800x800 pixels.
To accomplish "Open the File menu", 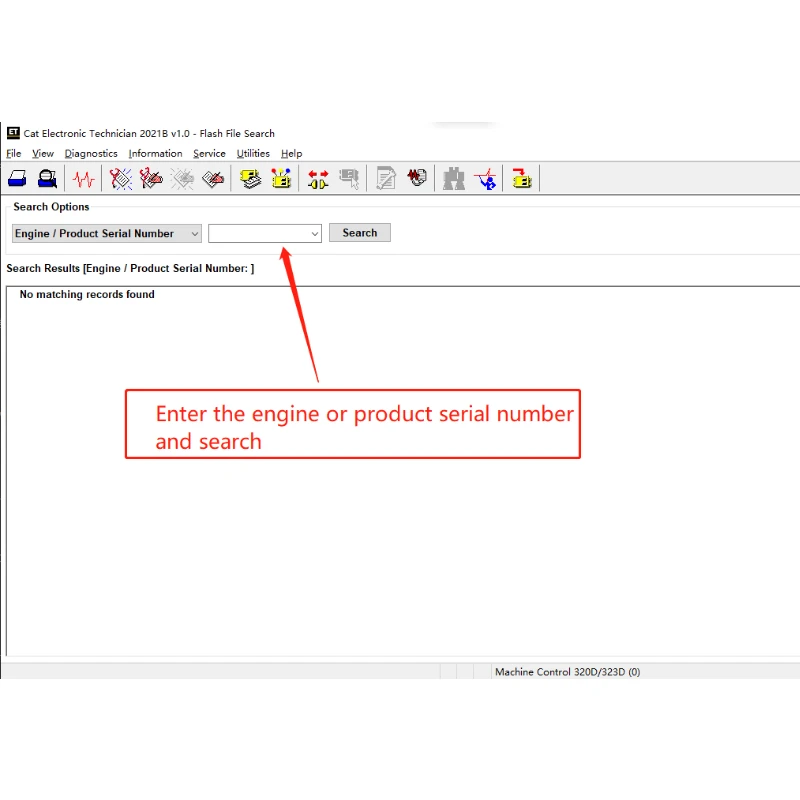I will click(x=14, y=154).
